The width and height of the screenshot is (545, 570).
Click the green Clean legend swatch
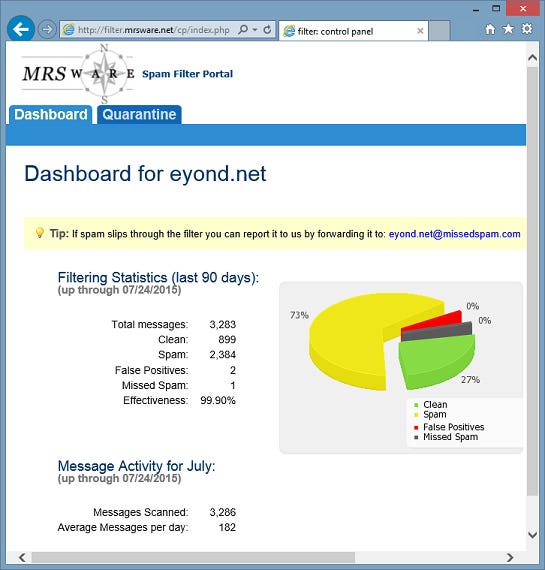click(x=416, y=405)
